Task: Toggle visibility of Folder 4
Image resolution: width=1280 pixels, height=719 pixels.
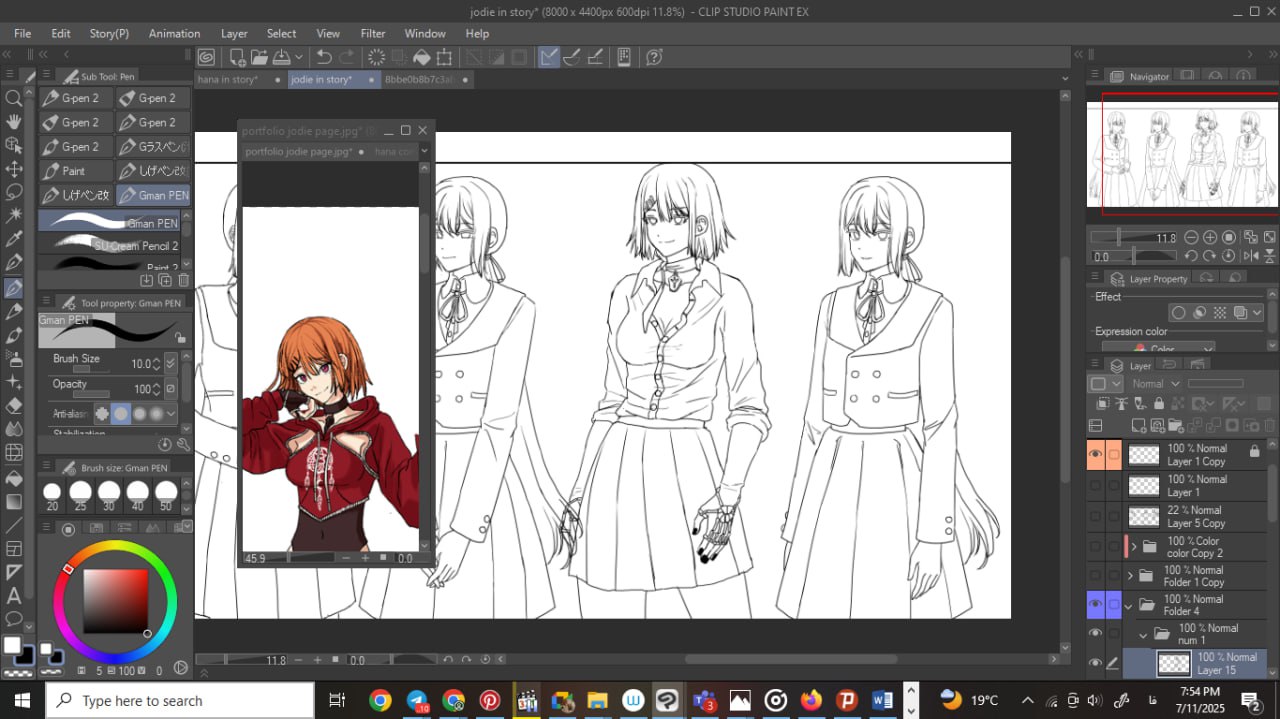Action: 1096,605
